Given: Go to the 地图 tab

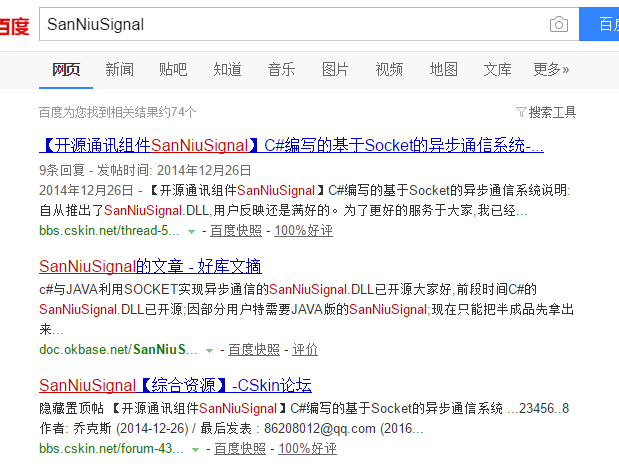Looking at the screenshot, I should (x=443, y=69).
